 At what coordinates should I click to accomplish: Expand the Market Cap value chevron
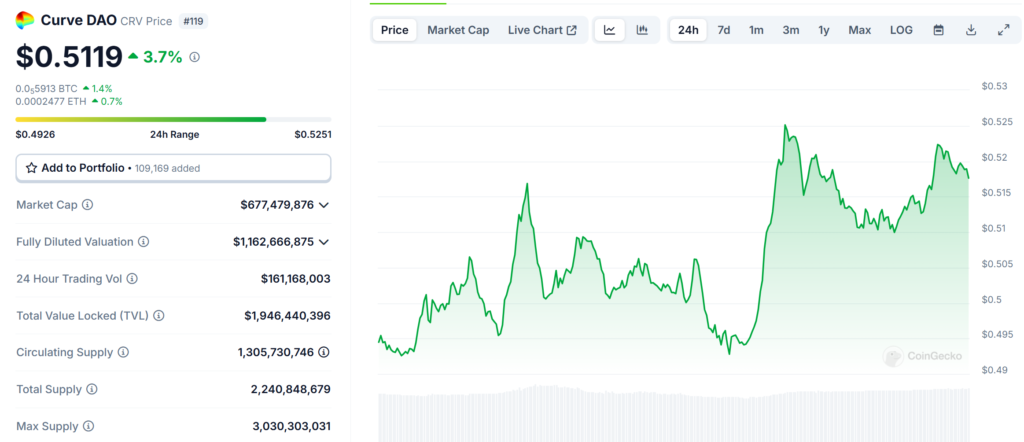(324, 205)
